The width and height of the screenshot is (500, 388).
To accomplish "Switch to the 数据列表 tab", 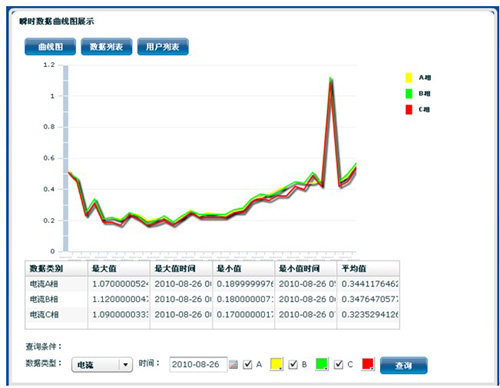I will pos(106,47).
